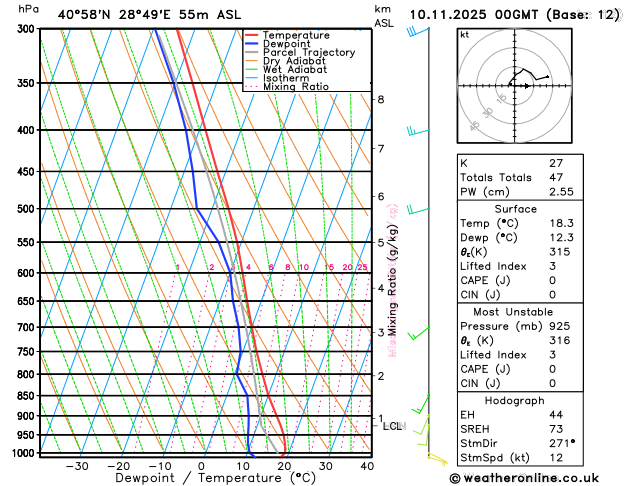The width and height of the screenshot is (629, 486).
Task: Click the 3 km altitude label
Action: 381,332
